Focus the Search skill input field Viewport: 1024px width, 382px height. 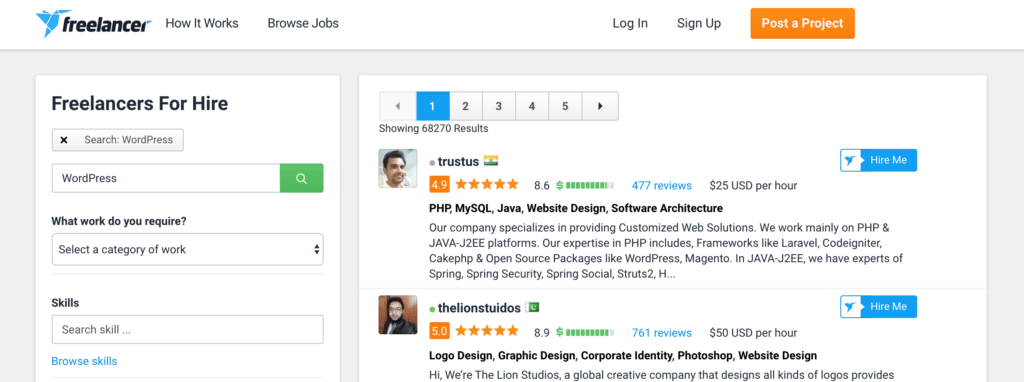187,330
